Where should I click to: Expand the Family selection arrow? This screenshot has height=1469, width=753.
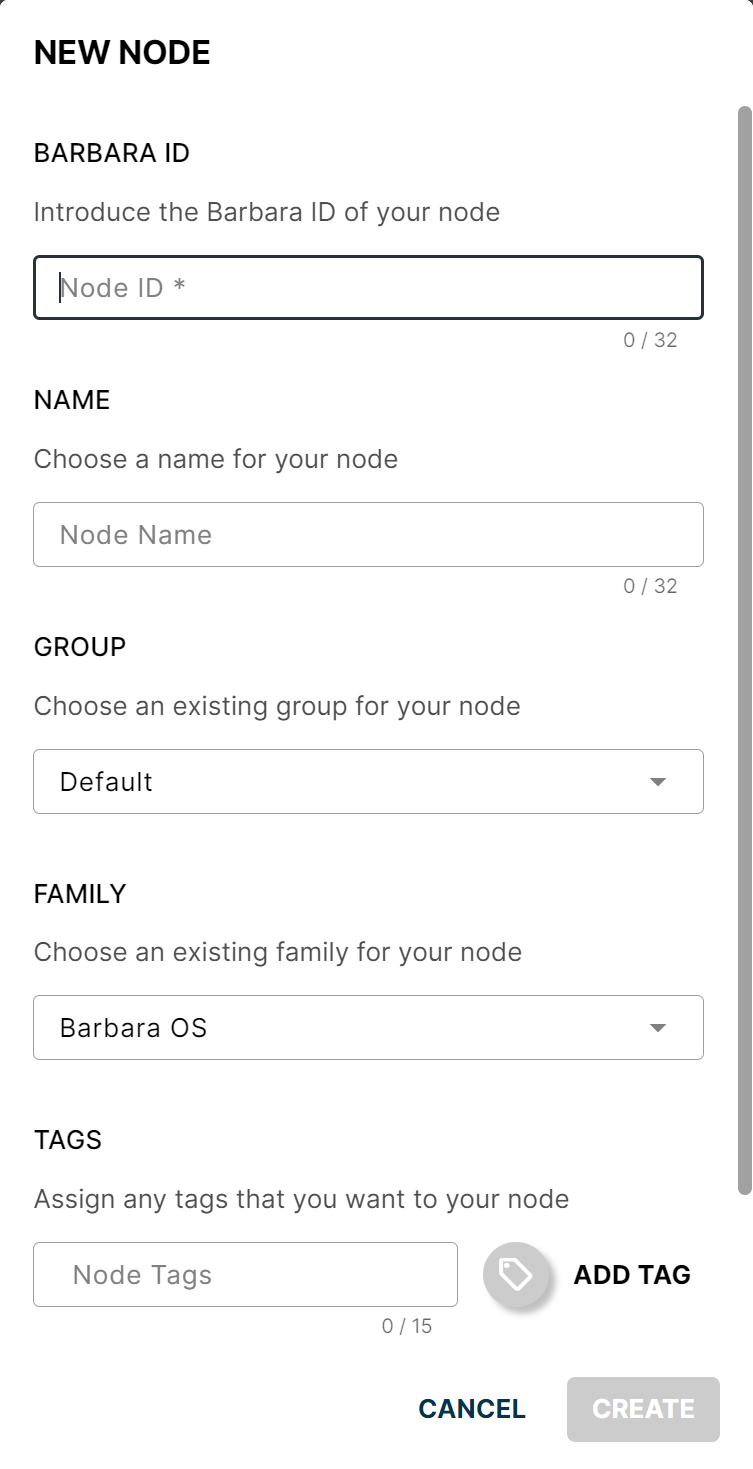657,1027
